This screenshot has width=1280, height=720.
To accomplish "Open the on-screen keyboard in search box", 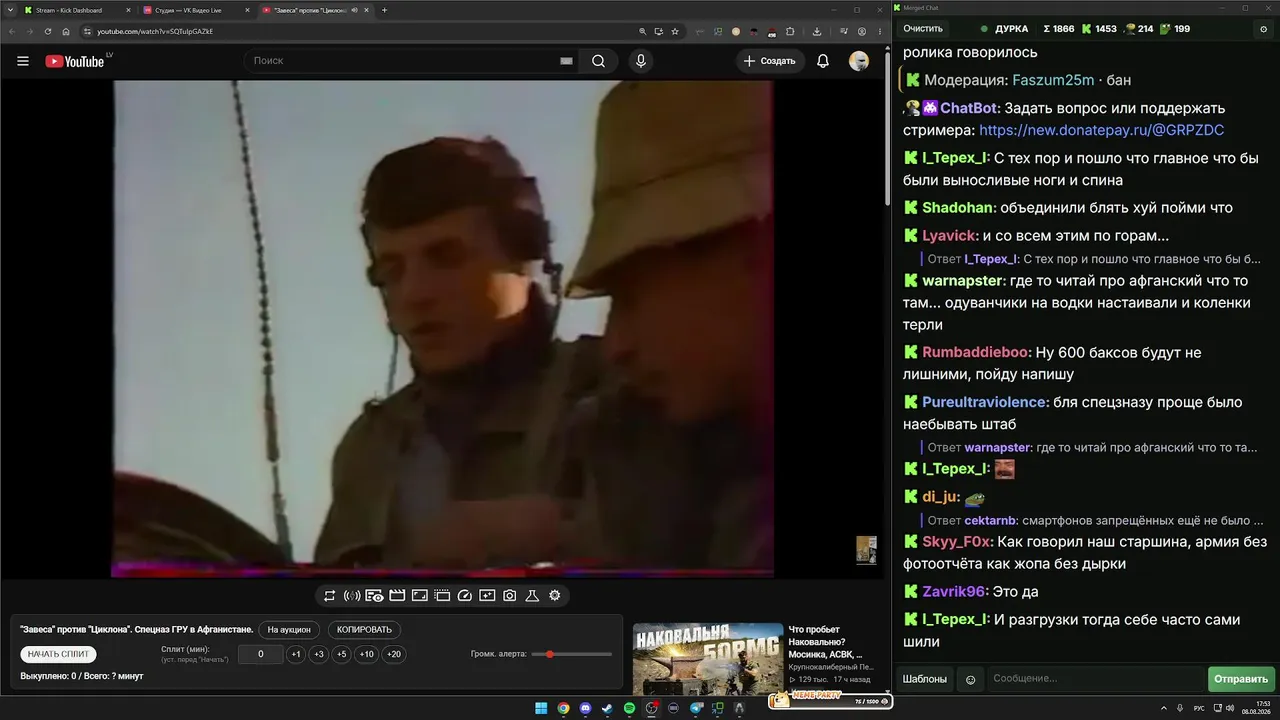I will click(x=566, y=61).
